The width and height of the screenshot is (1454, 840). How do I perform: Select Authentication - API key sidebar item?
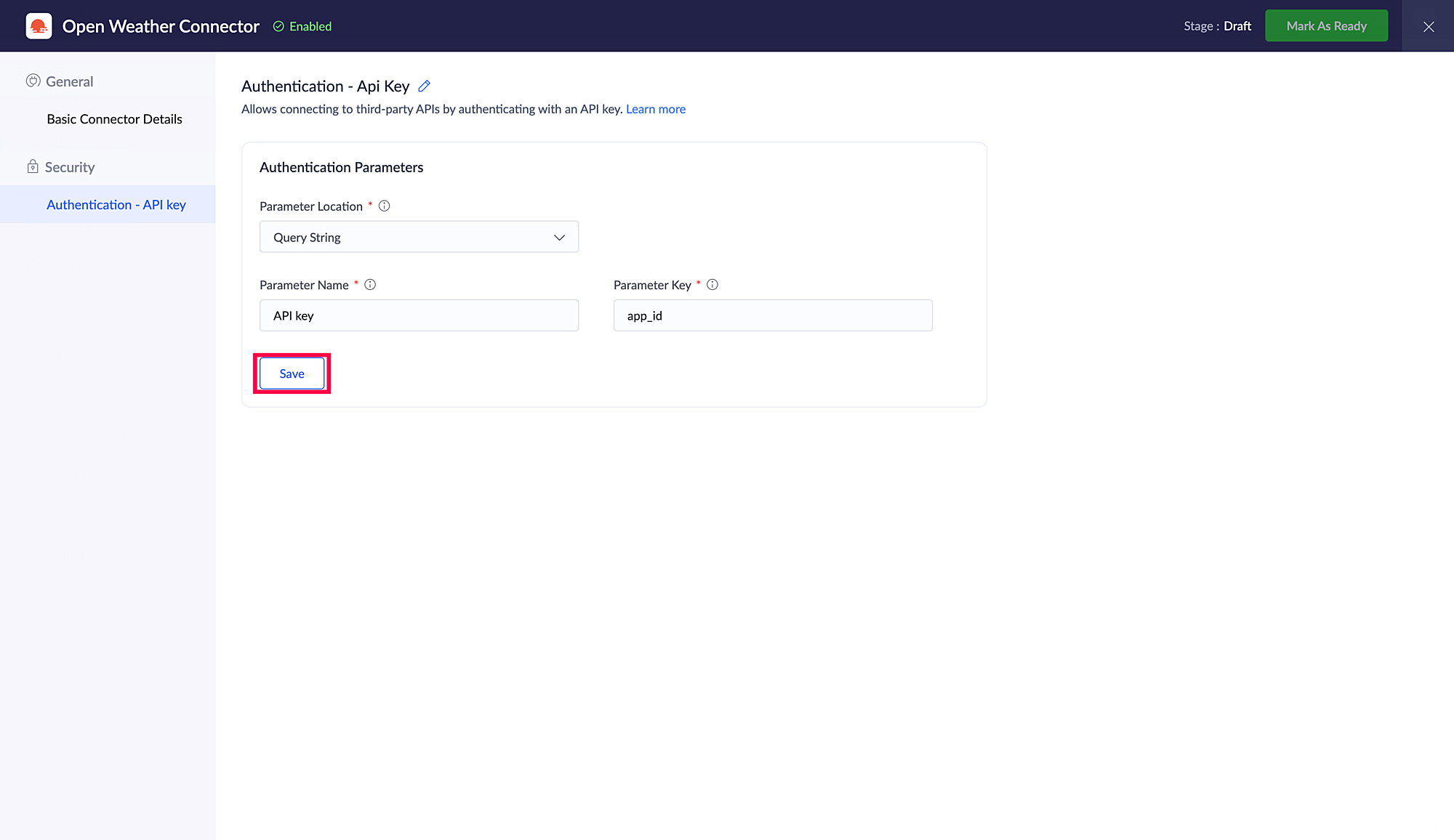coord(116,205)
